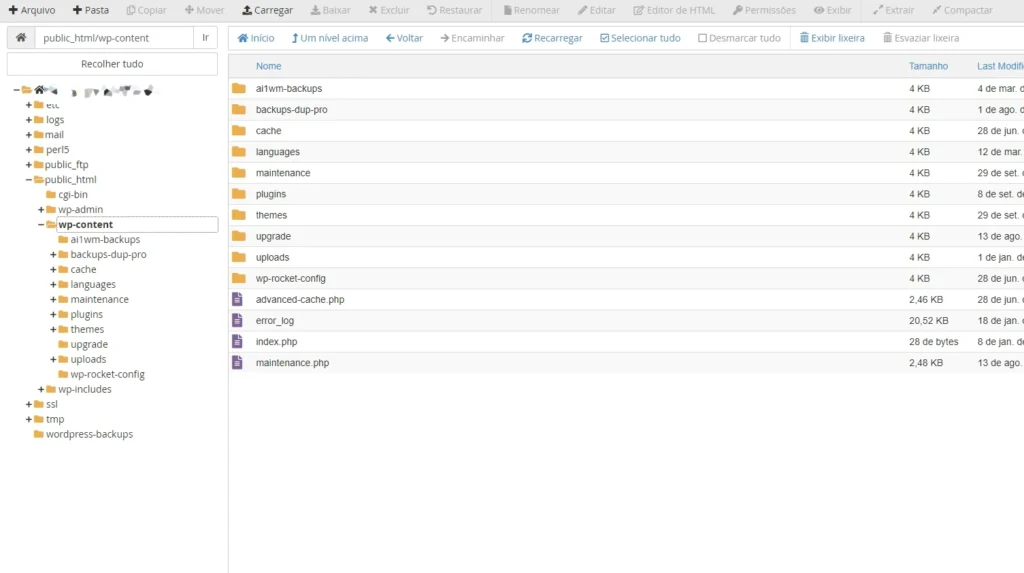
Task: Click Um nível acima
Action: coord(330,38)
